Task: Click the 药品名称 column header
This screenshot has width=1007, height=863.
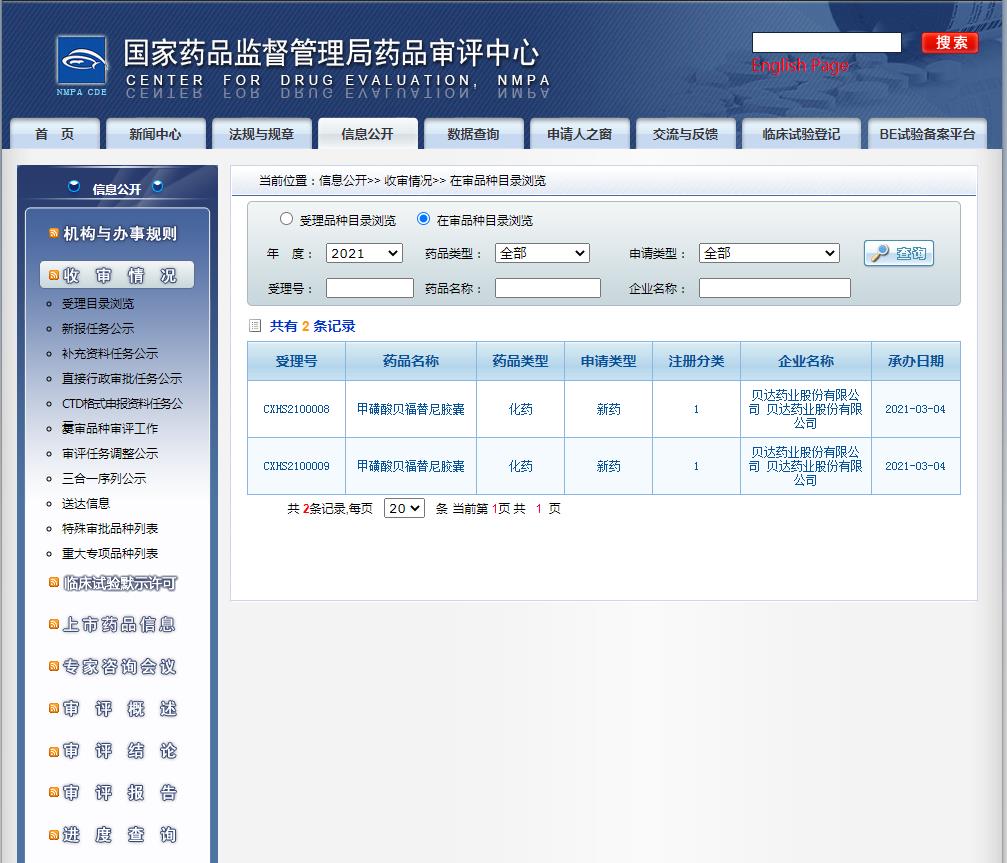Action: [411, 361]
